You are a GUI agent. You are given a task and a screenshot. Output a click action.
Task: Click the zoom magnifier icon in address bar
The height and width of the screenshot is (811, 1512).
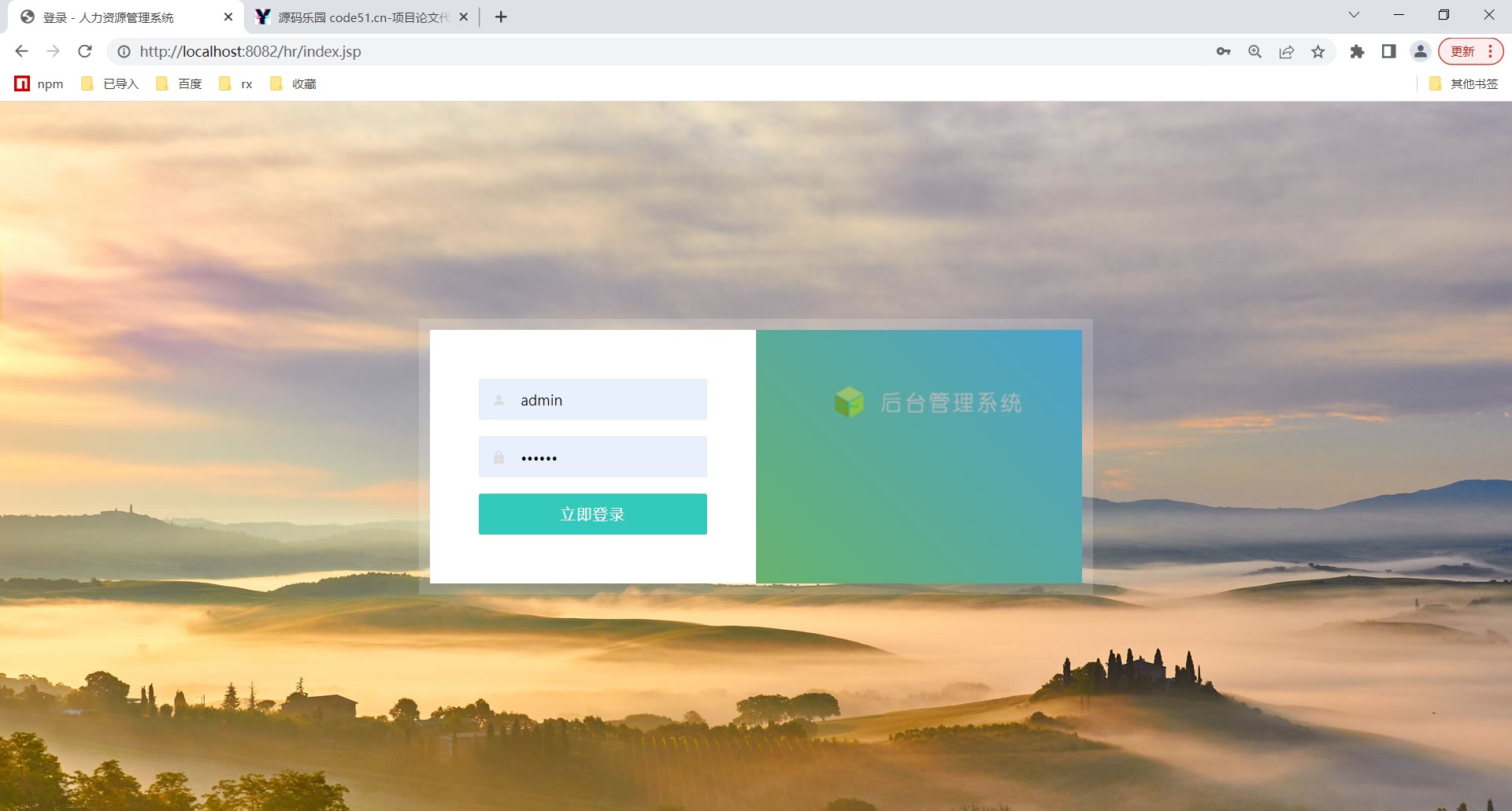coord(1255,51)
